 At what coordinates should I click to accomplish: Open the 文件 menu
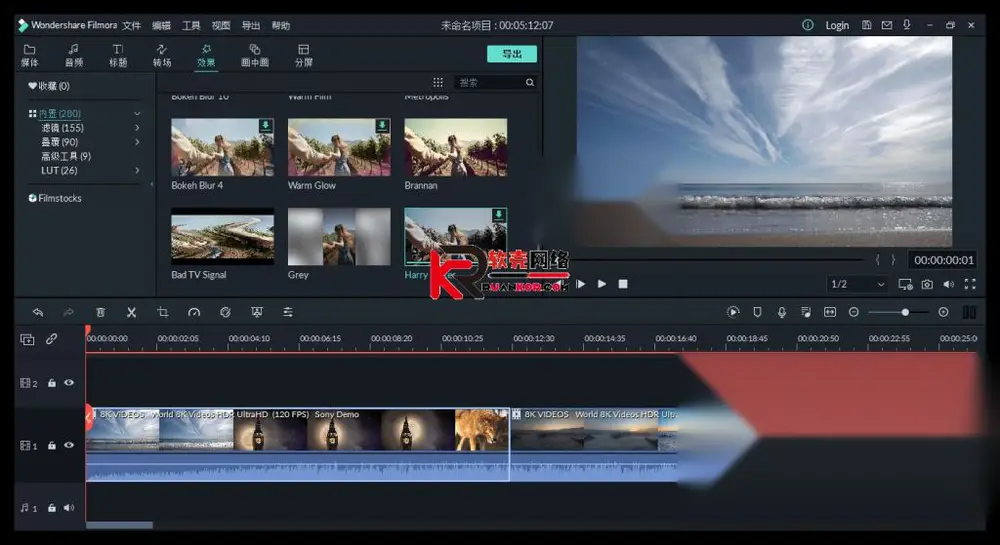(x=131, y=25)
